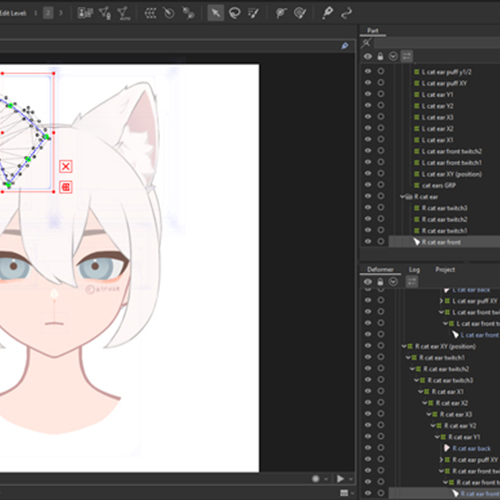Viewport: 500px width, 500px height.
Task: Click the lock icon in Part panel header
Action: [x=380, y=56]
